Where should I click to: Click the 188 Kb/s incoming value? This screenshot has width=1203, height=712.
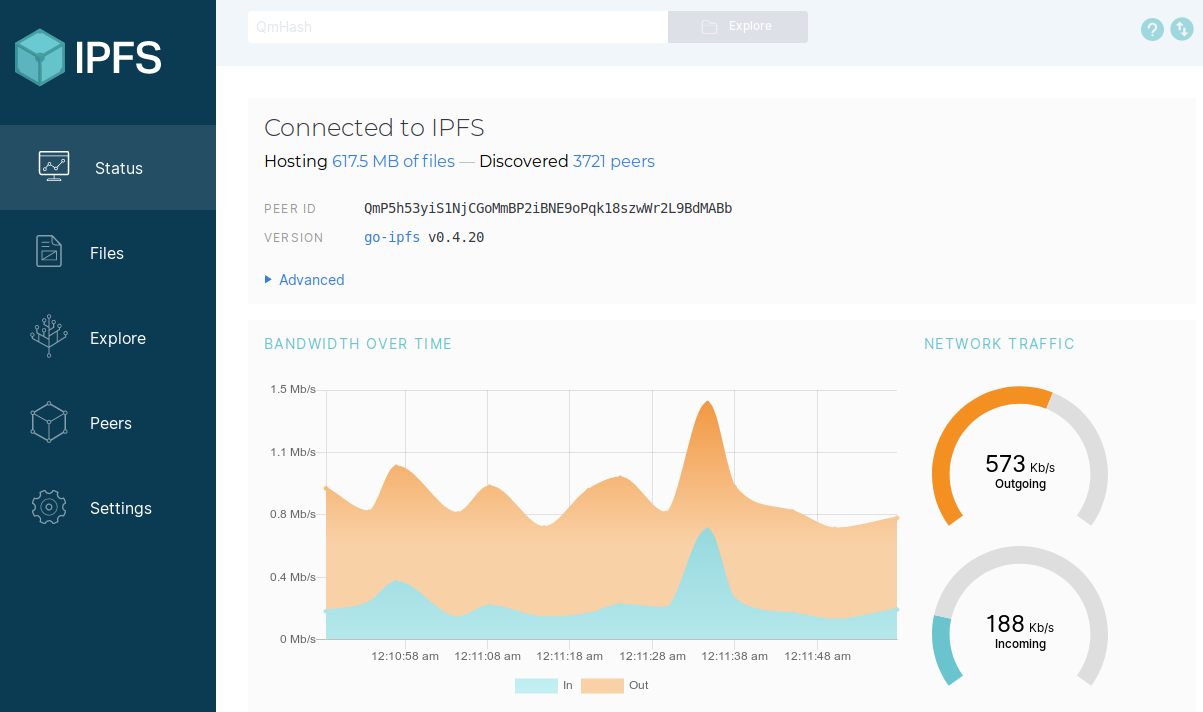1020,624
